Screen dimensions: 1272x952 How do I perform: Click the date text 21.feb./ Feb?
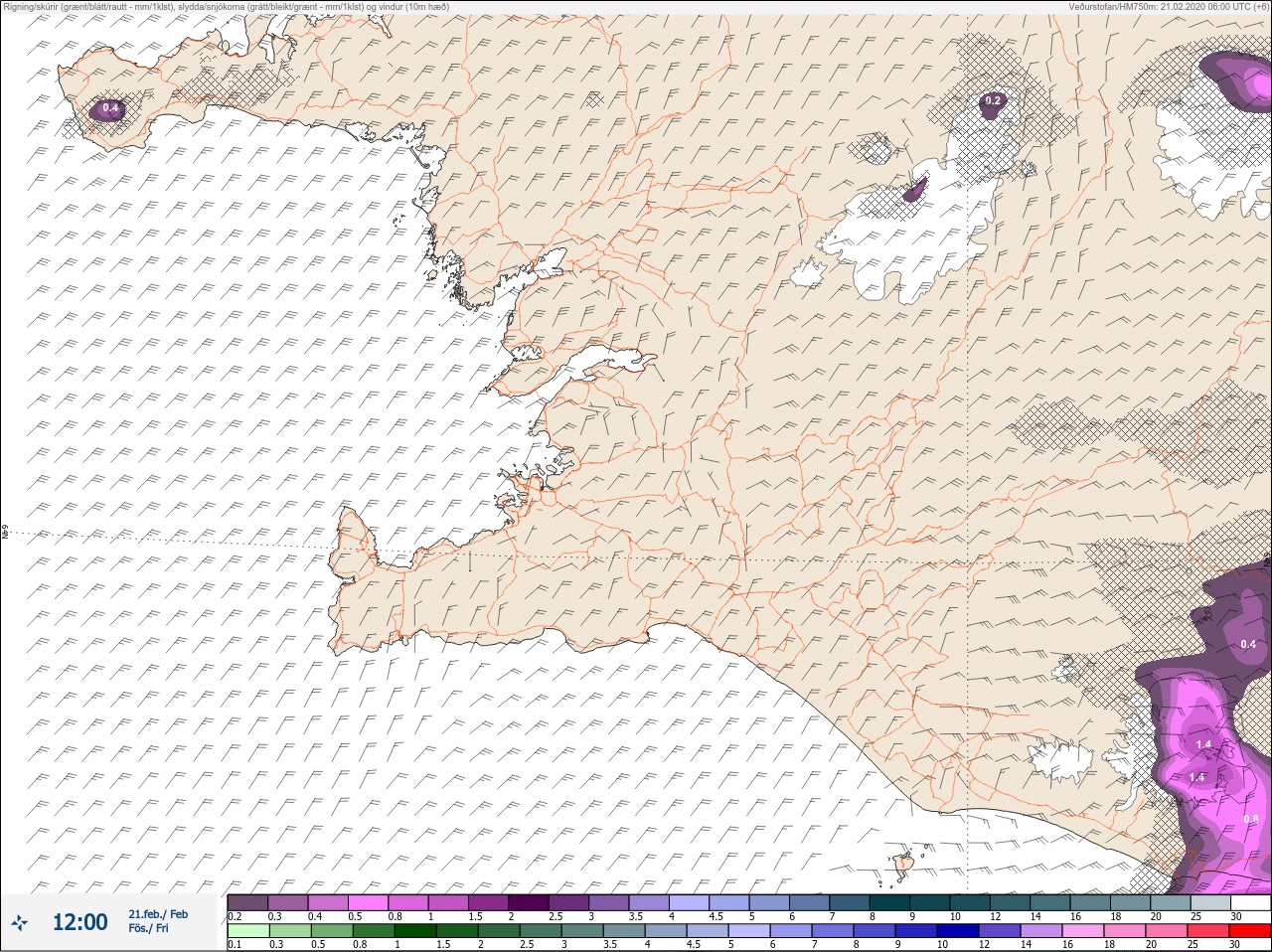point(158,914)
